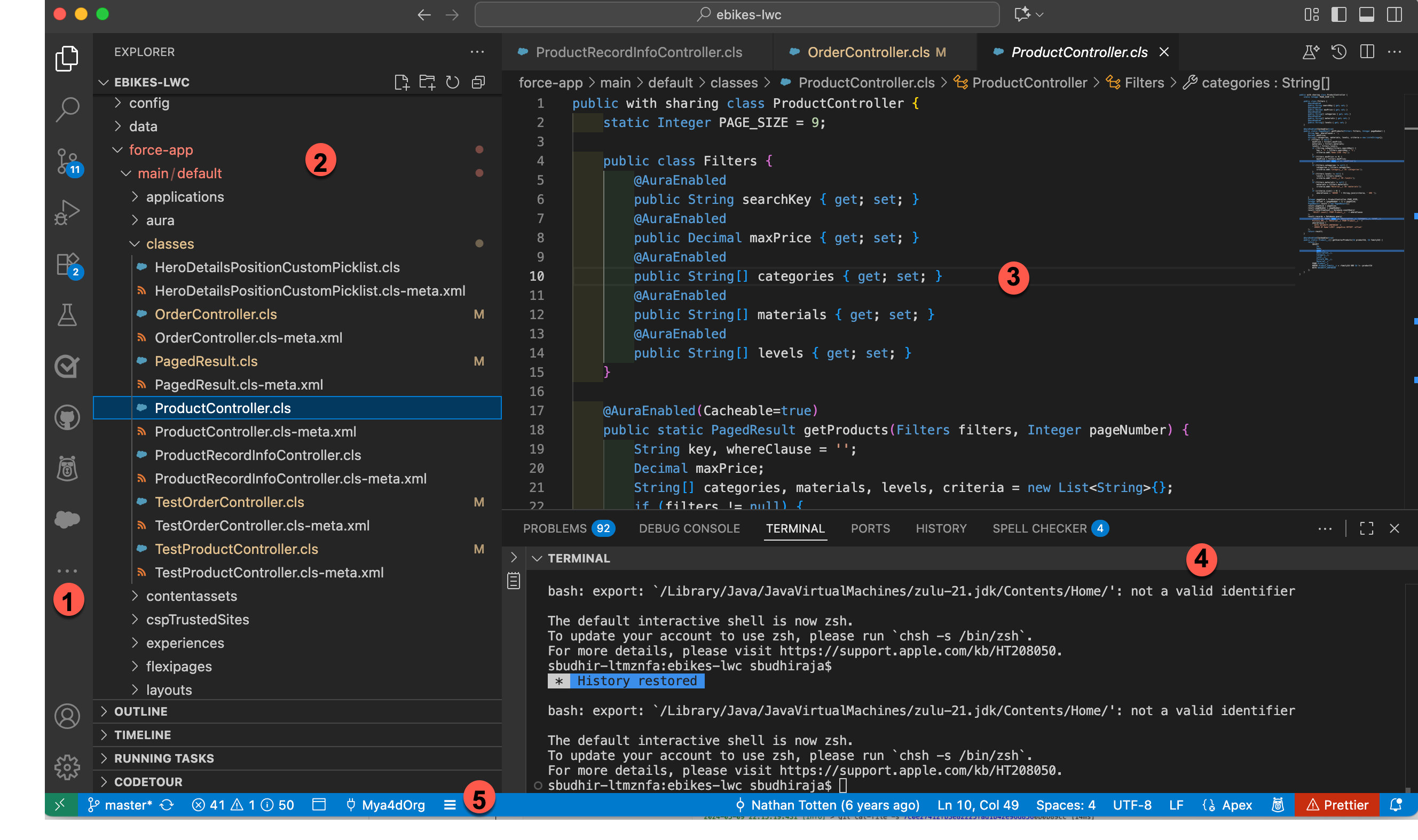This screenshot has height=840, width=1418.
Task: Open the Salesforce Org Browser cloud icon
Action: [x=67, y=519]
